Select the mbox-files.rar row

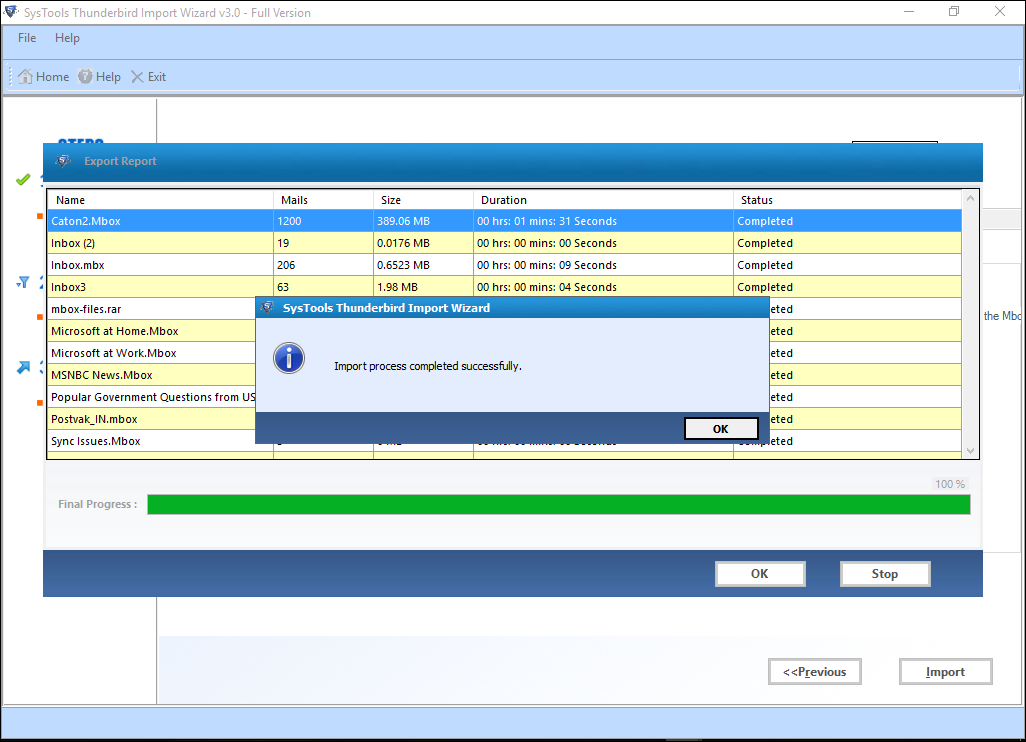(152, 309)
